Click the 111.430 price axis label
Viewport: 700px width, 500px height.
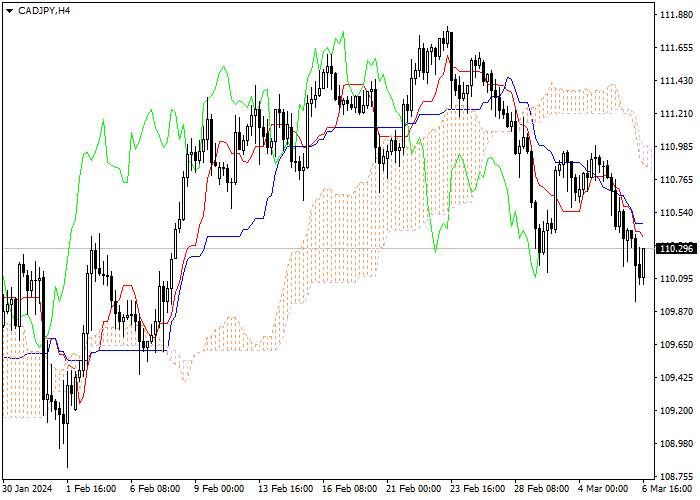[x=676, y=81]
